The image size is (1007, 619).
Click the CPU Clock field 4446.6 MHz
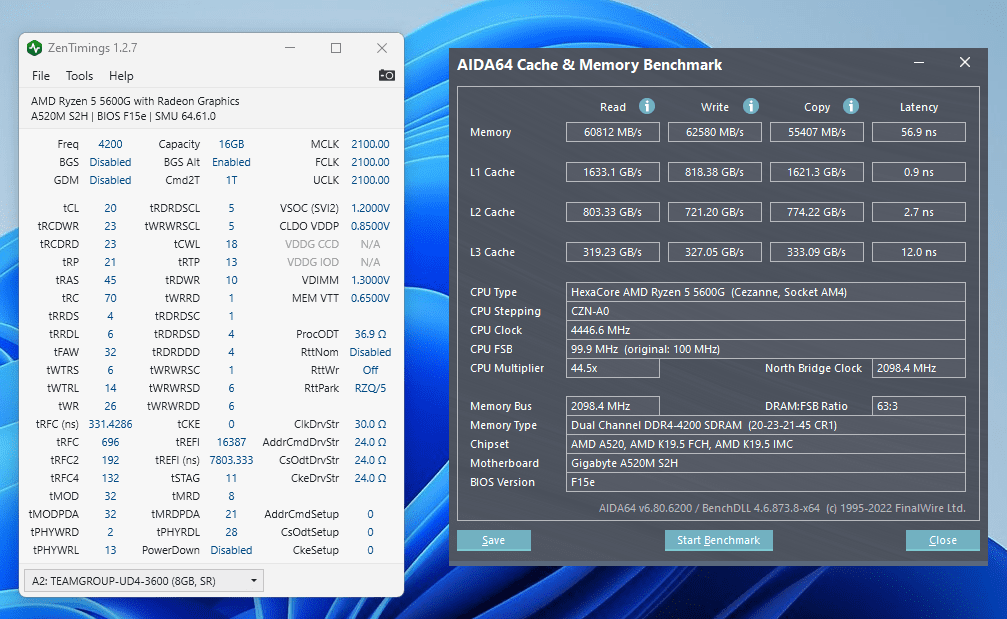coord(766,330)
